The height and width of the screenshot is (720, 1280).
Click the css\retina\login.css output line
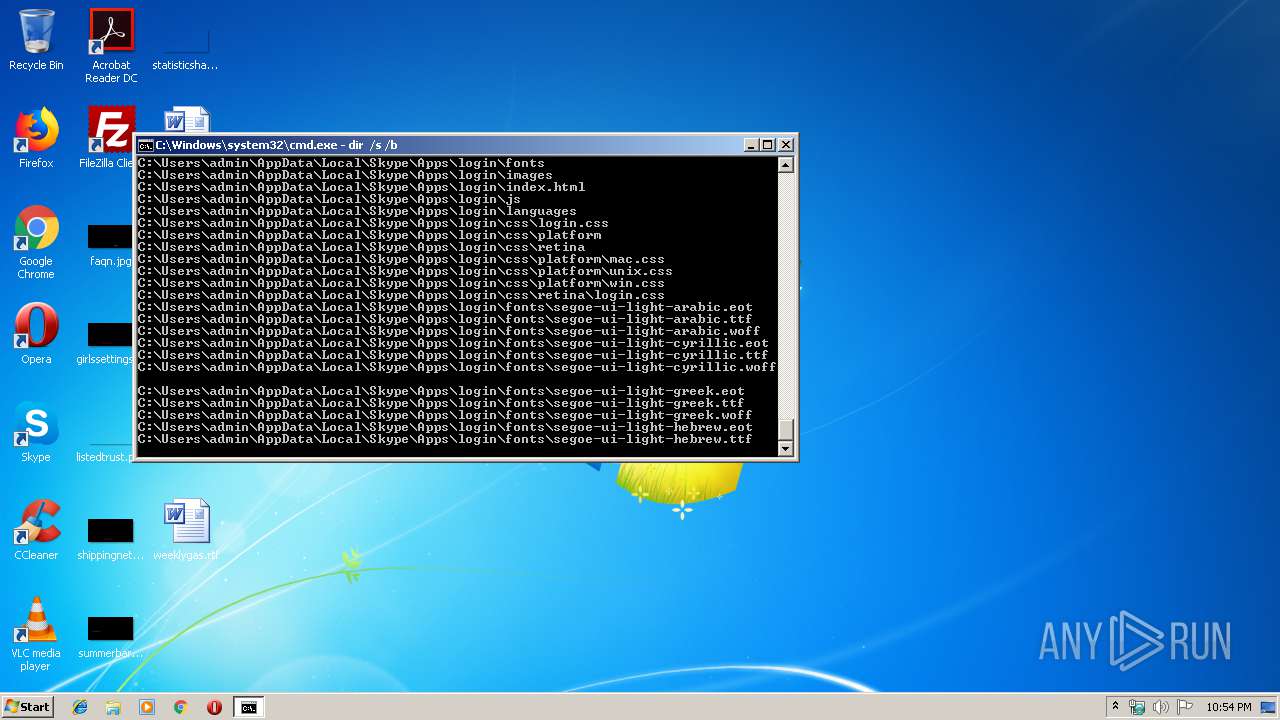[x=401, y=295]
